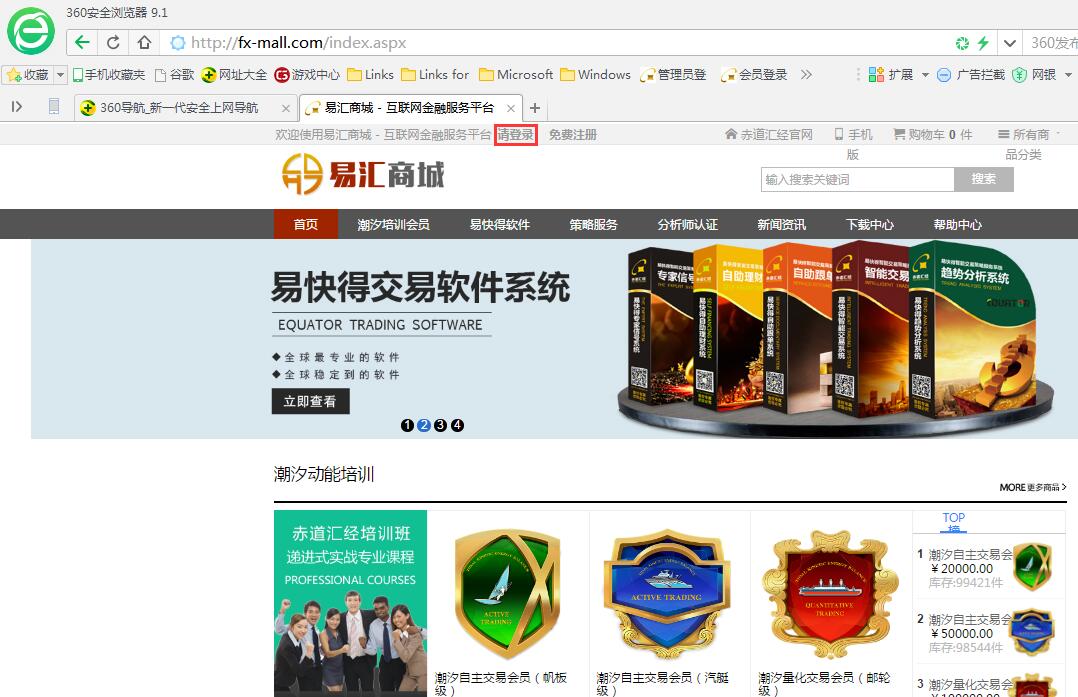Screen dimensions: 1078x697
Task: Close the 360导航 tab
Action: pyautogui.click(x=286, y=108)
